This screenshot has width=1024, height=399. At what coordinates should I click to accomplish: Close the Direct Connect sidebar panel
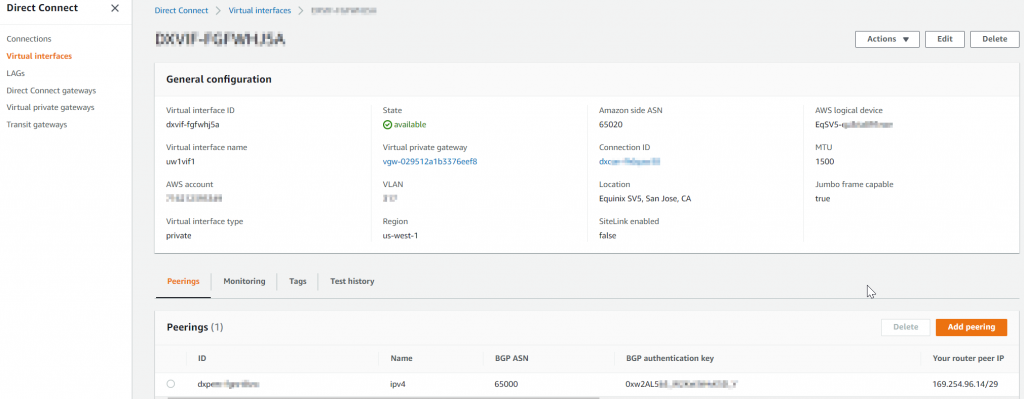click(x=115, y=8)
